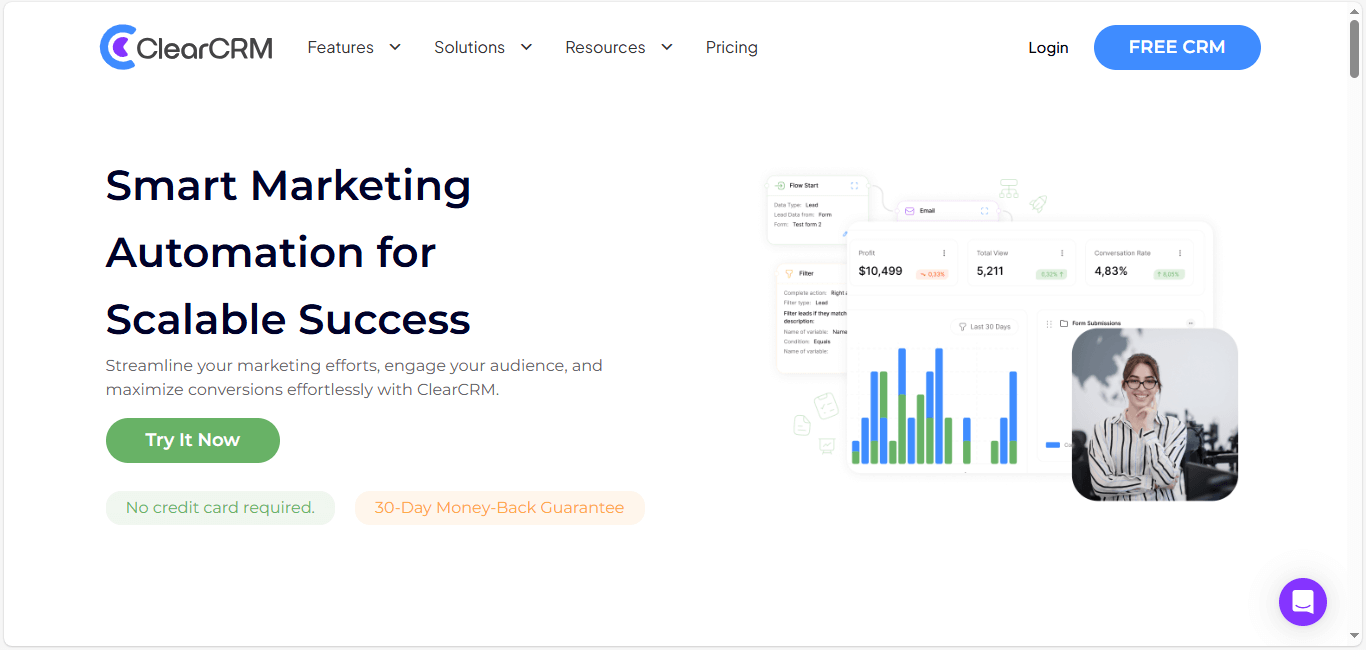Click the dashboard preview image

click(x=1002, y=335)
